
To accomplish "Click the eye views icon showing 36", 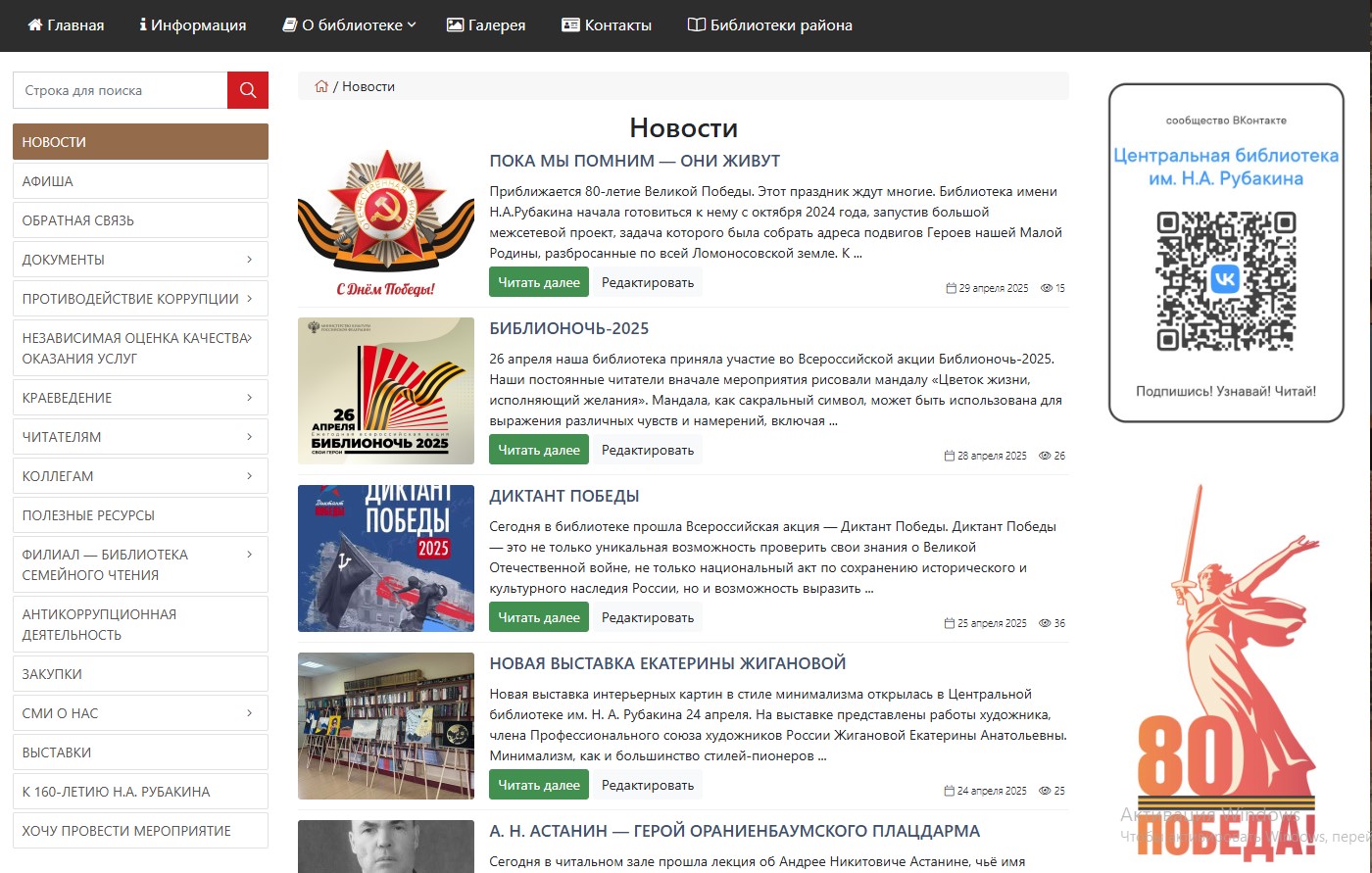I will (1045, 623).
